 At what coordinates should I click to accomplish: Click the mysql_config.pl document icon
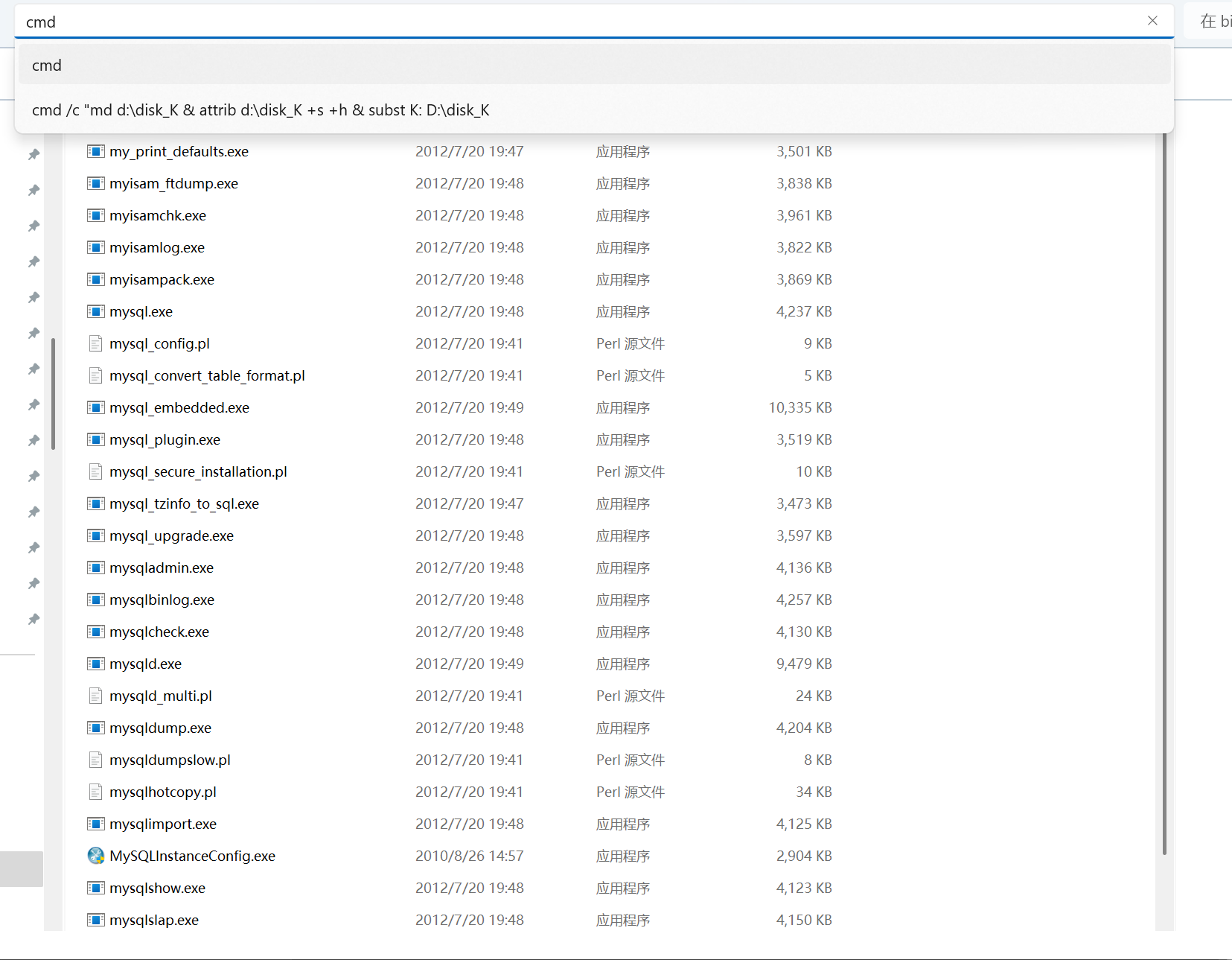tap(95, 343)
